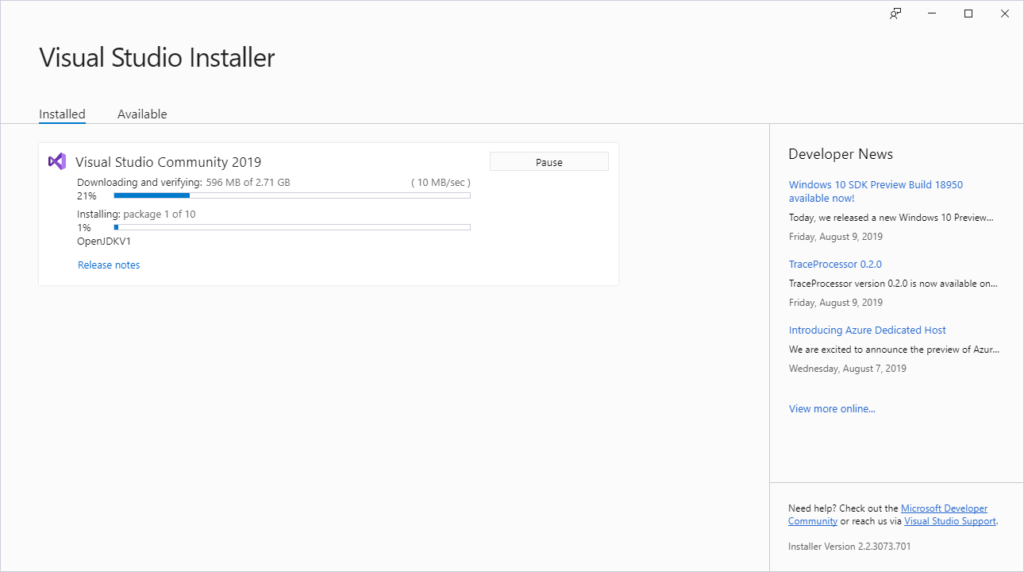Open the TraceProcessor 0.2.0 news link
This screenshot has height=572, width=1024.
pyautogui.click(x=835, y=264)
